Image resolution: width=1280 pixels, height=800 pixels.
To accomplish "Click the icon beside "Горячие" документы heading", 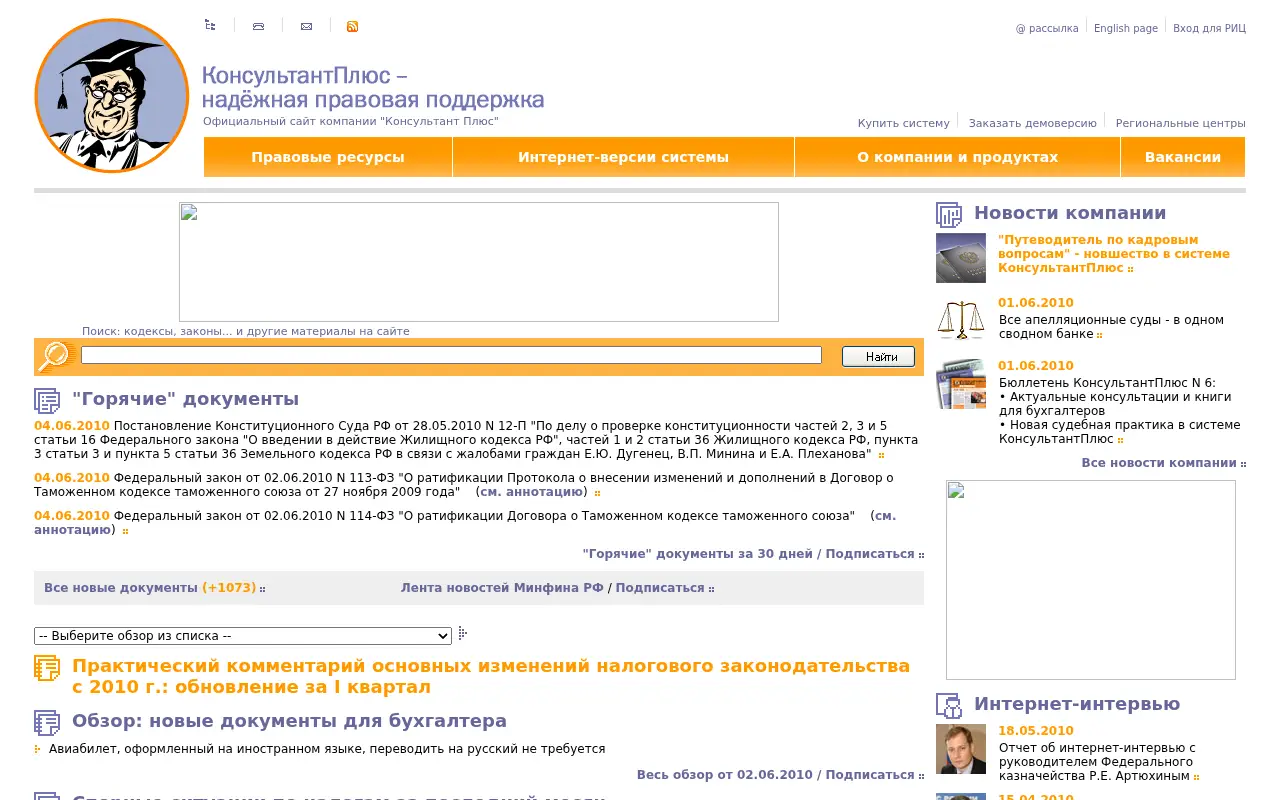I will coord(47,400).
